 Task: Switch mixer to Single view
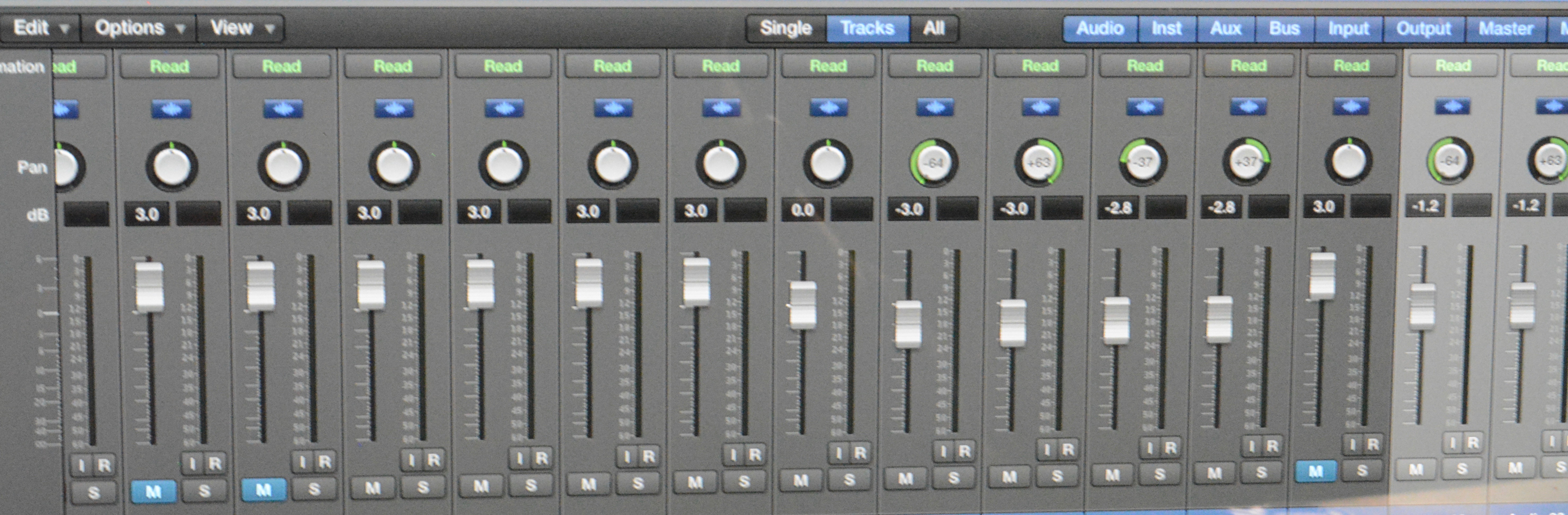pyautogui.click(x=786, y=28)
